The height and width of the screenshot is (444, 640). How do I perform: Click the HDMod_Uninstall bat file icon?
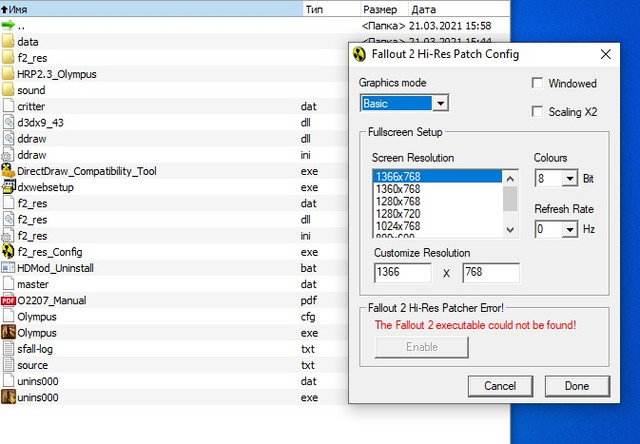(x=8, y=268)
